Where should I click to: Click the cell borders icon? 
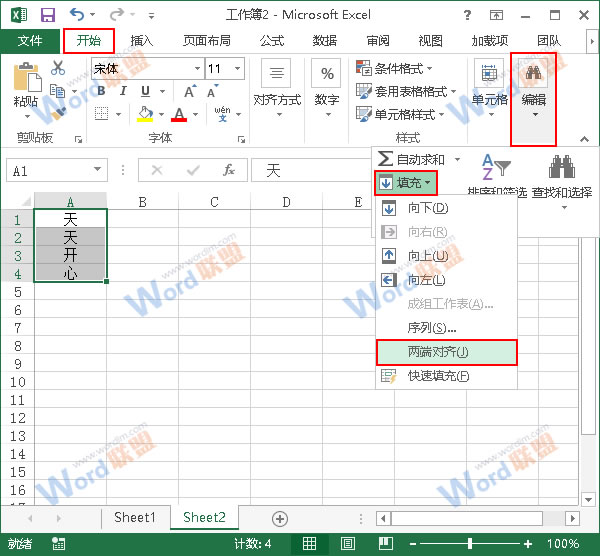pyautogui.click(x=101, y=114)
